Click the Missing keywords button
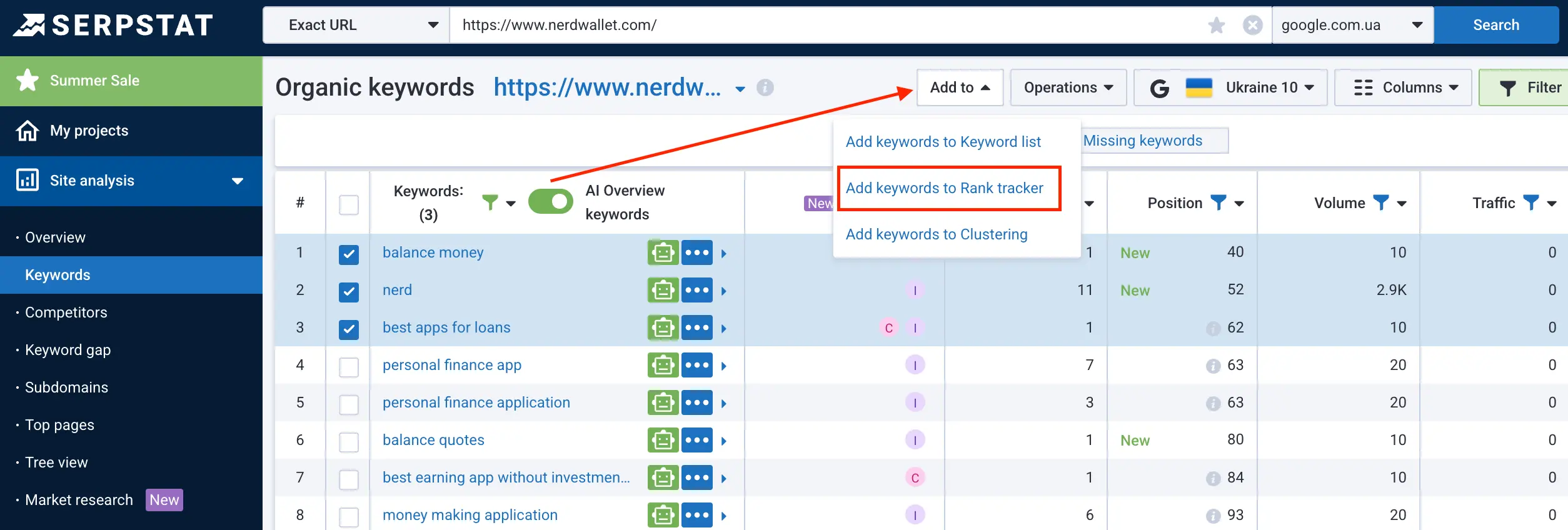Screen dimensions: 1568x530 tap(1155, 141)
